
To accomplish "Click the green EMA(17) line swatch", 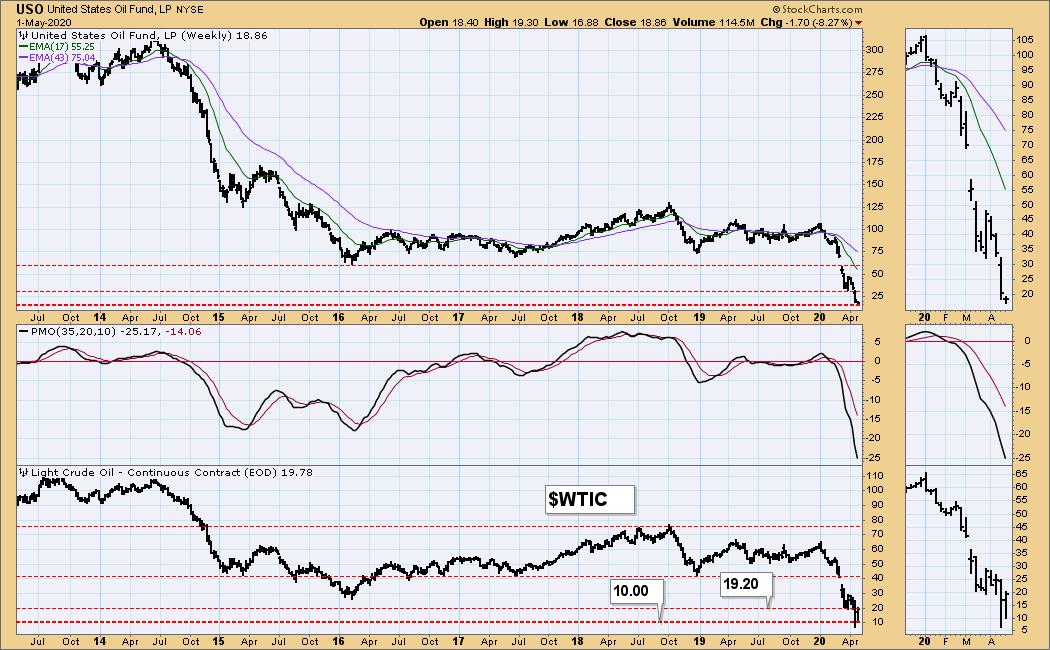I will pos(24,47).
